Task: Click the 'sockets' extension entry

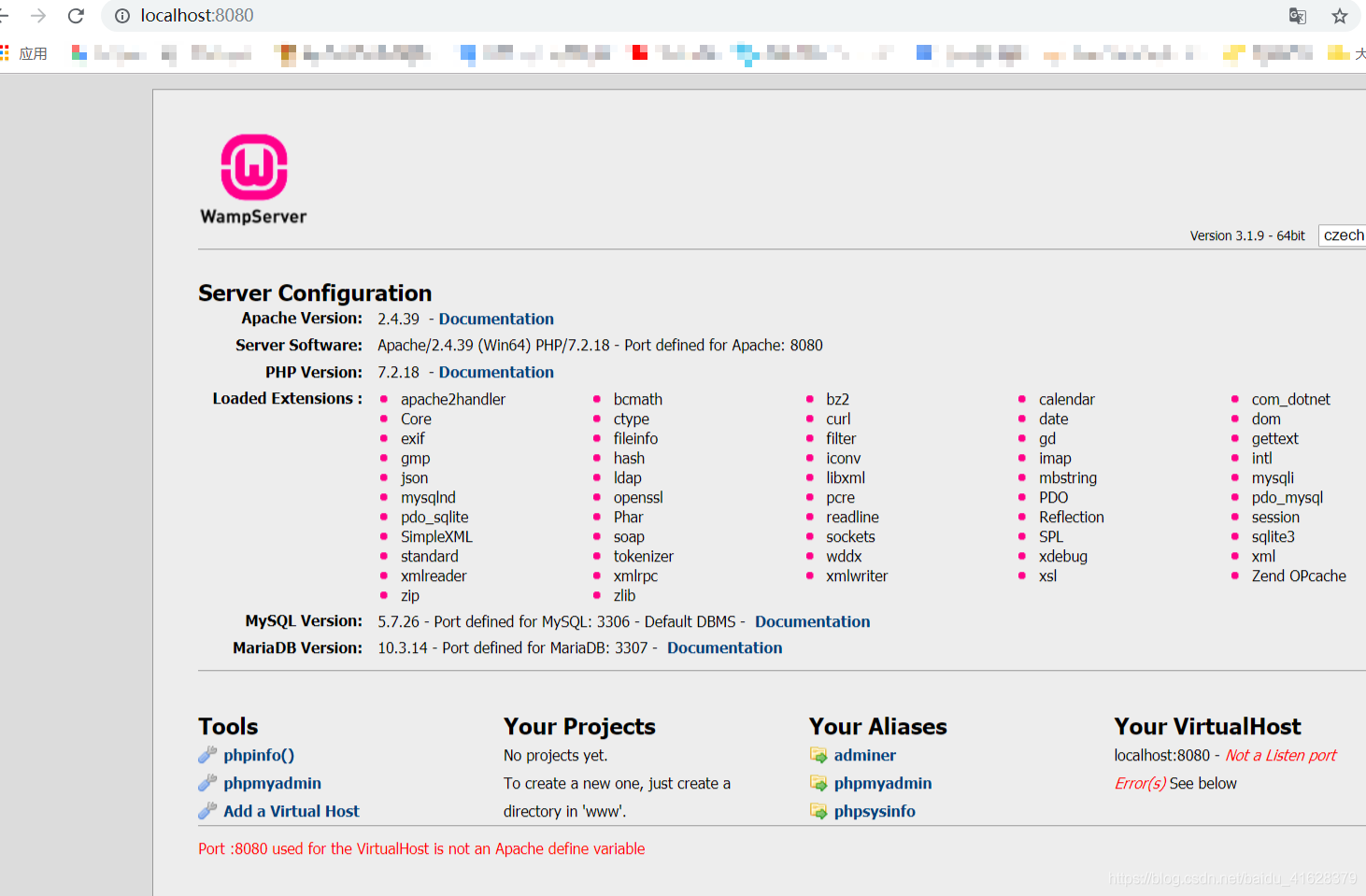Action: coord(850,536)
